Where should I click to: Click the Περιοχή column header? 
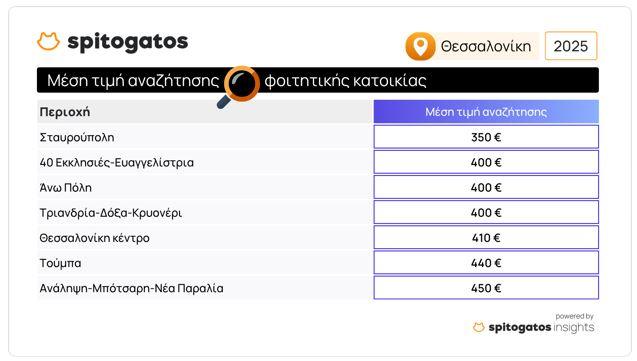pos(65,112)
